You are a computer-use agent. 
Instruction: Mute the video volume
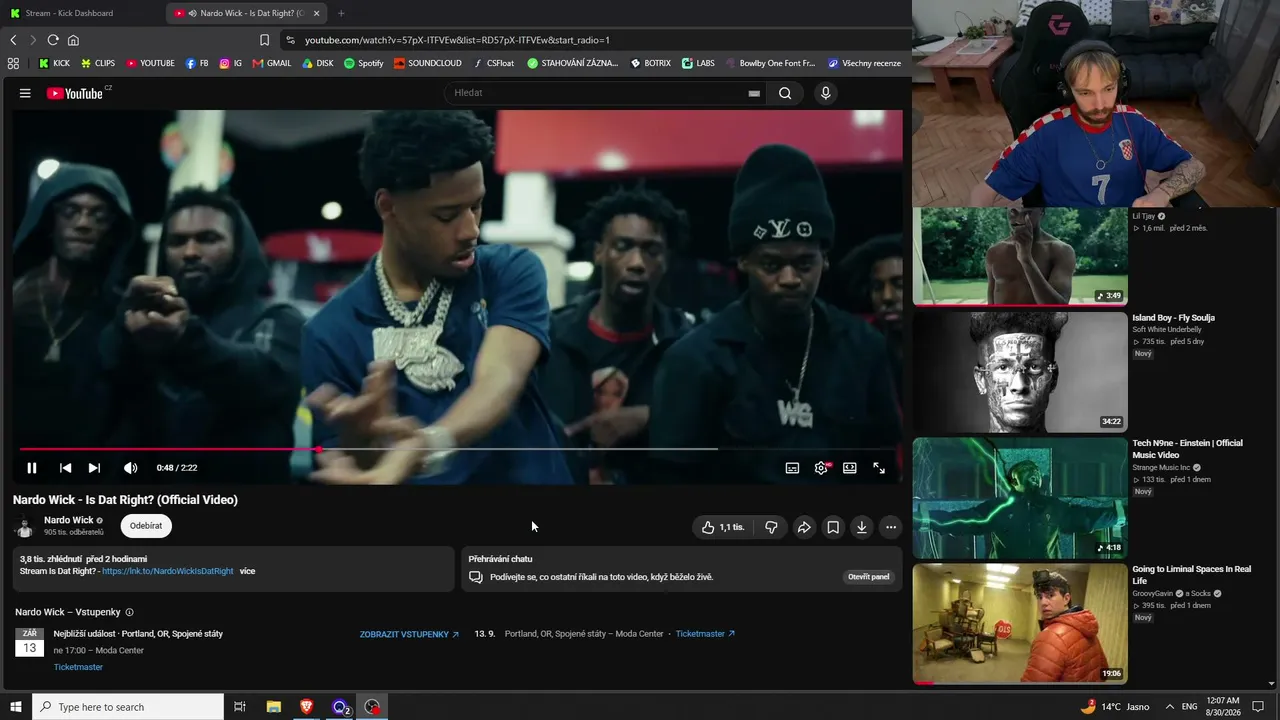(130, 468)
